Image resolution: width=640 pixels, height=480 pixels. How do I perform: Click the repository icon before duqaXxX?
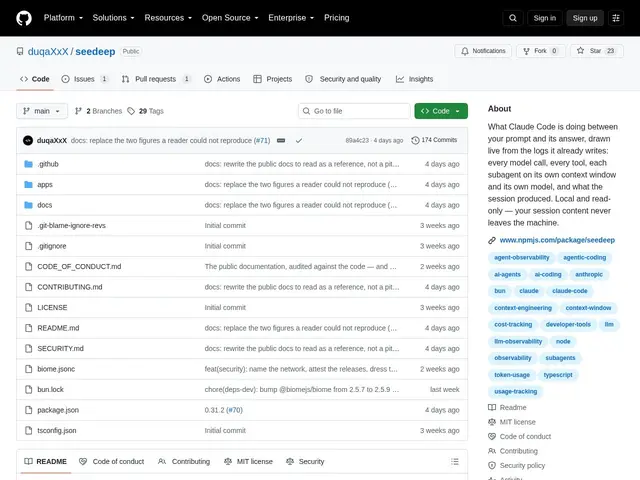click(20, 51)
